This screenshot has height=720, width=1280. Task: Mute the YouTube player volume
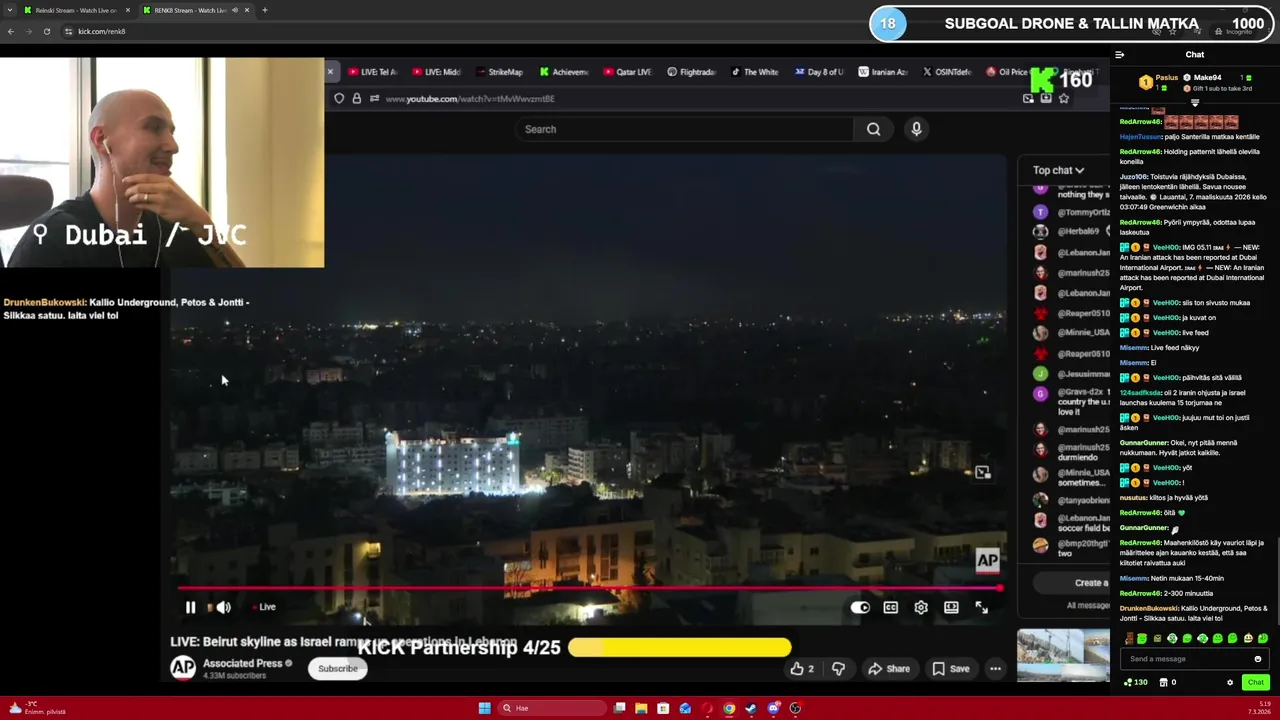pyautogui.click(x=223, y=607)
